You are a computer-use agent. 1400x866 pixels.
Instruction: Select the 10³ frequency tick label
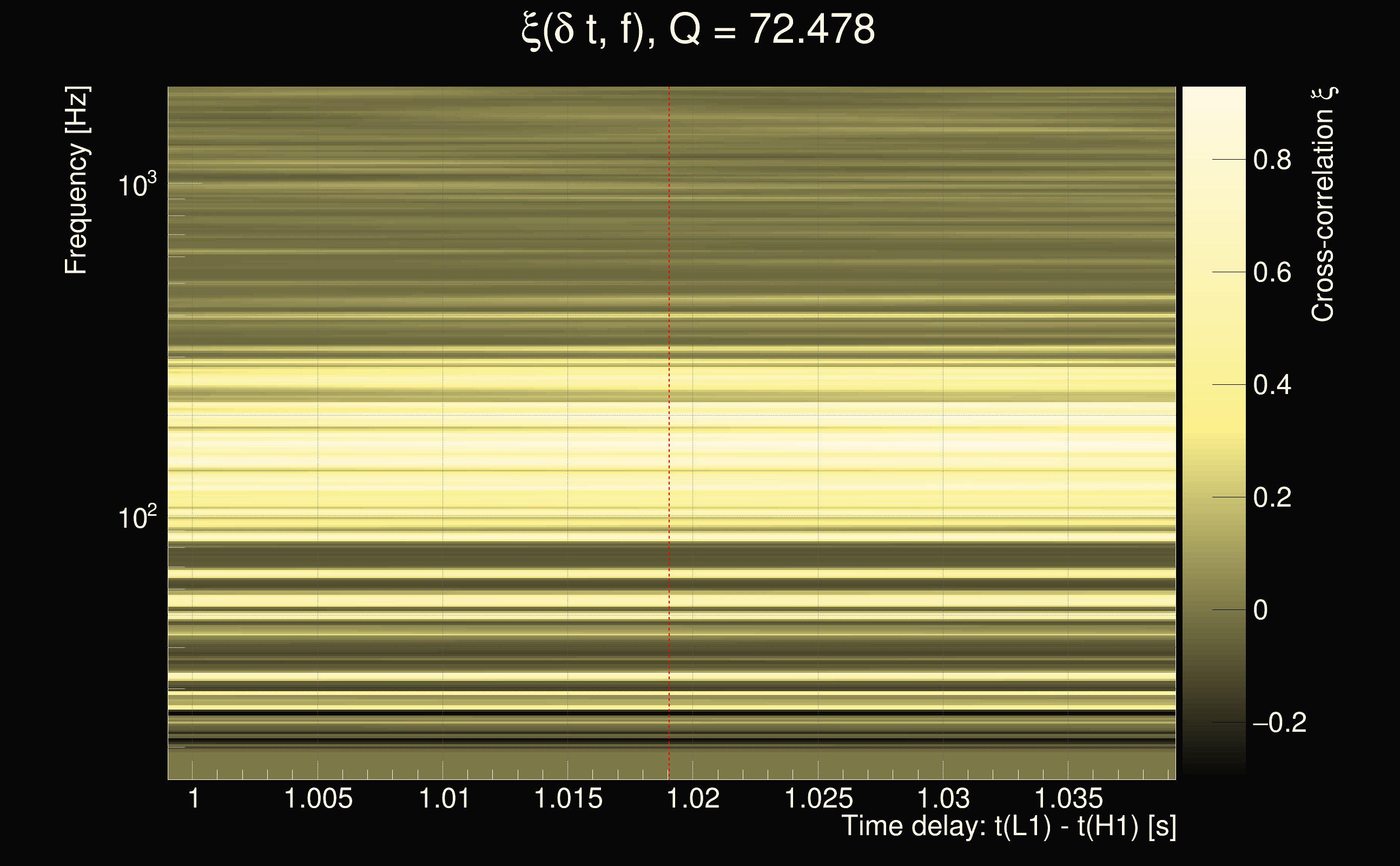point(136,185)
